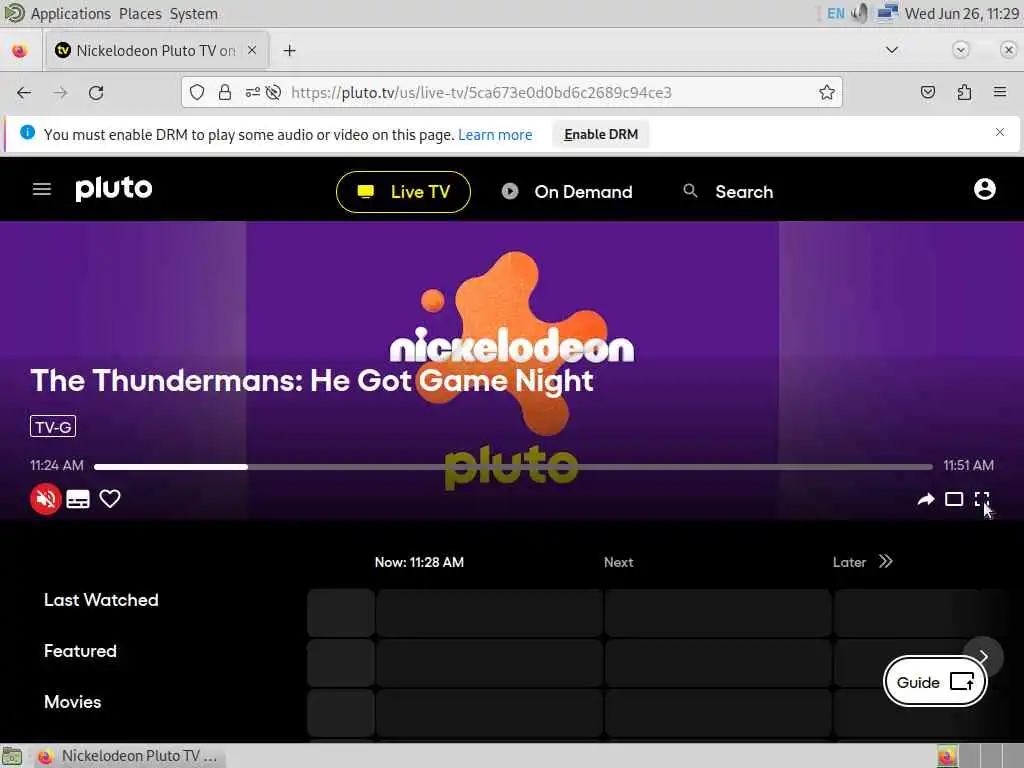Viewport: 1024px width, 768px height.
Task: Open a new browser tab with plus
Action: [289, 51]
